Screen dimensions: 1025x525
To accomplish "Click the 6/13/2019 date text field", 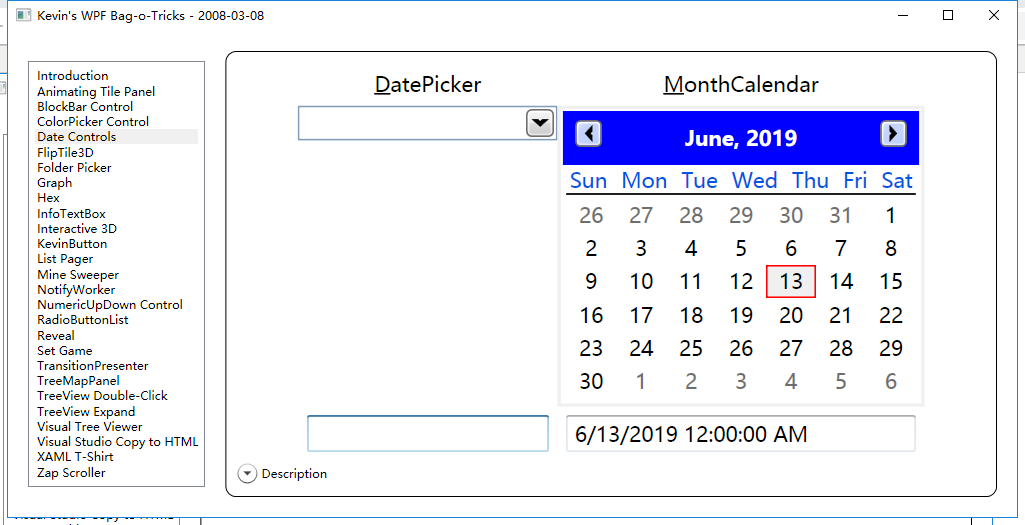I will click(741, 433).
